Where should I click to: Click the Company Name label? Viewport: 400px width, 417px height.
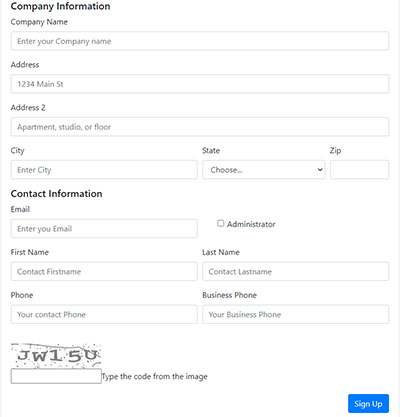tap(39, 22)
